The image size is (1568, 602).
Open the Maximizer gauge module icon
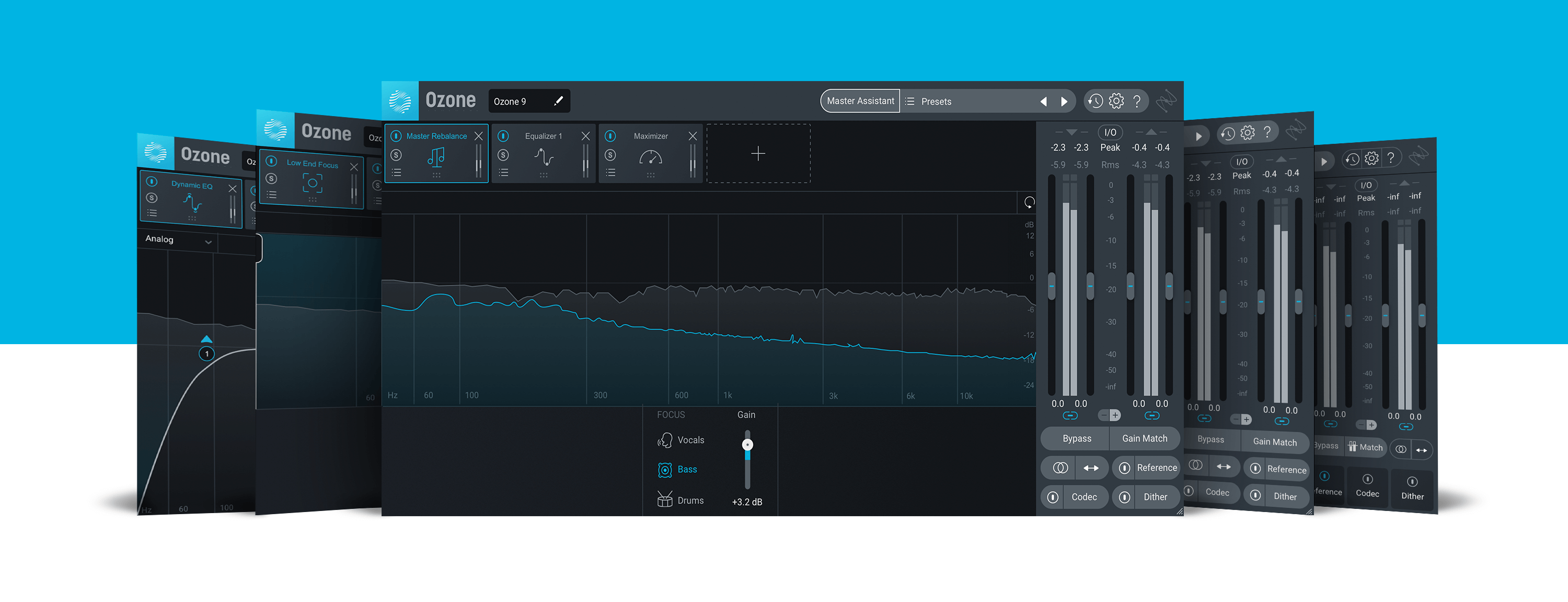pyautogui.click(x=651, y=158)
